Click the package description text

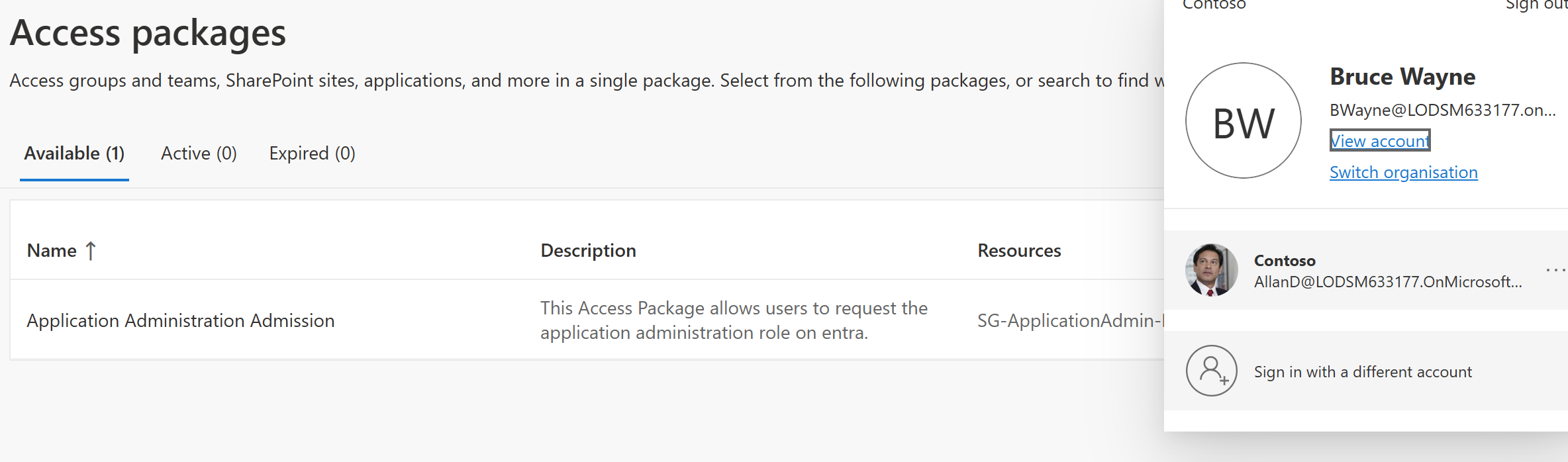point(733,320)
